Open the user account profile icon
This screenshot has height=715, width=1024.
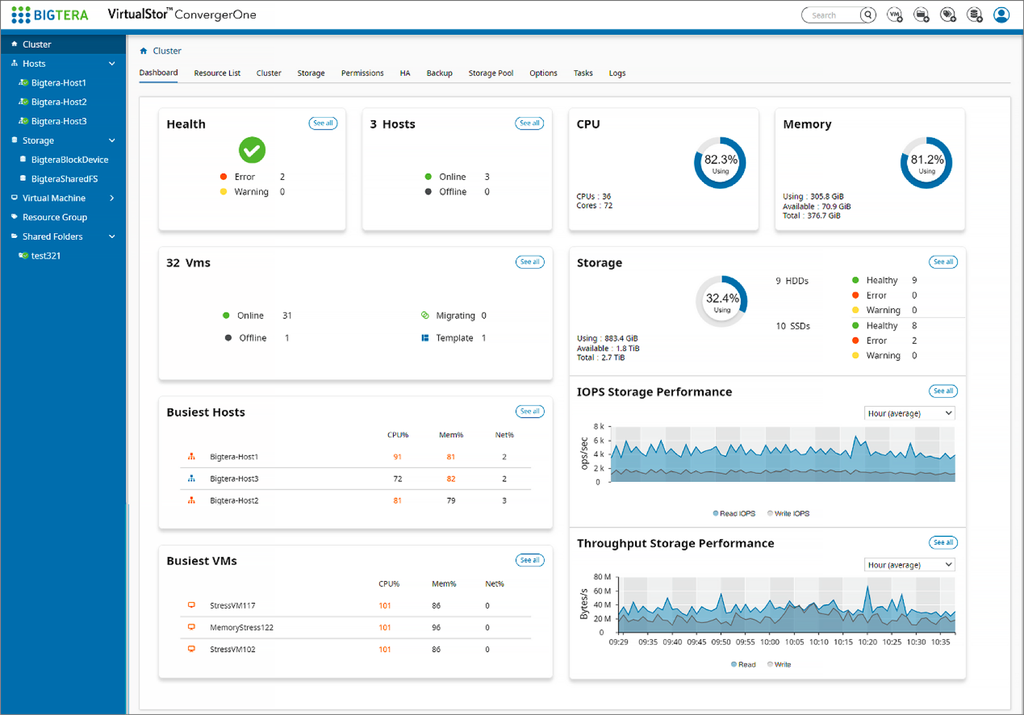1001,15
